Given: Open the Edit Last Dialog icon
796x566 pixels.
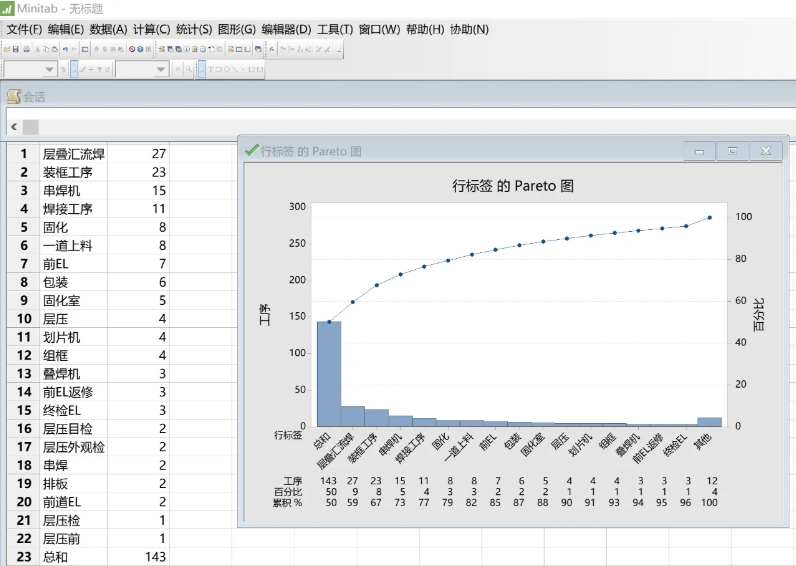Looking at the screenshot, I should pyautogui.click(x=85, y=49).
